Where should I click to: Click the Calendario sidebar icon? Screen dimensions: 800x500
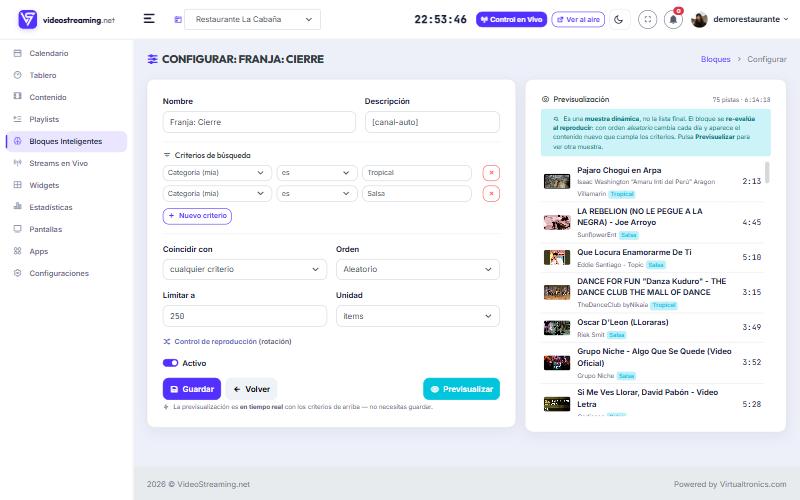pos(18,53)
